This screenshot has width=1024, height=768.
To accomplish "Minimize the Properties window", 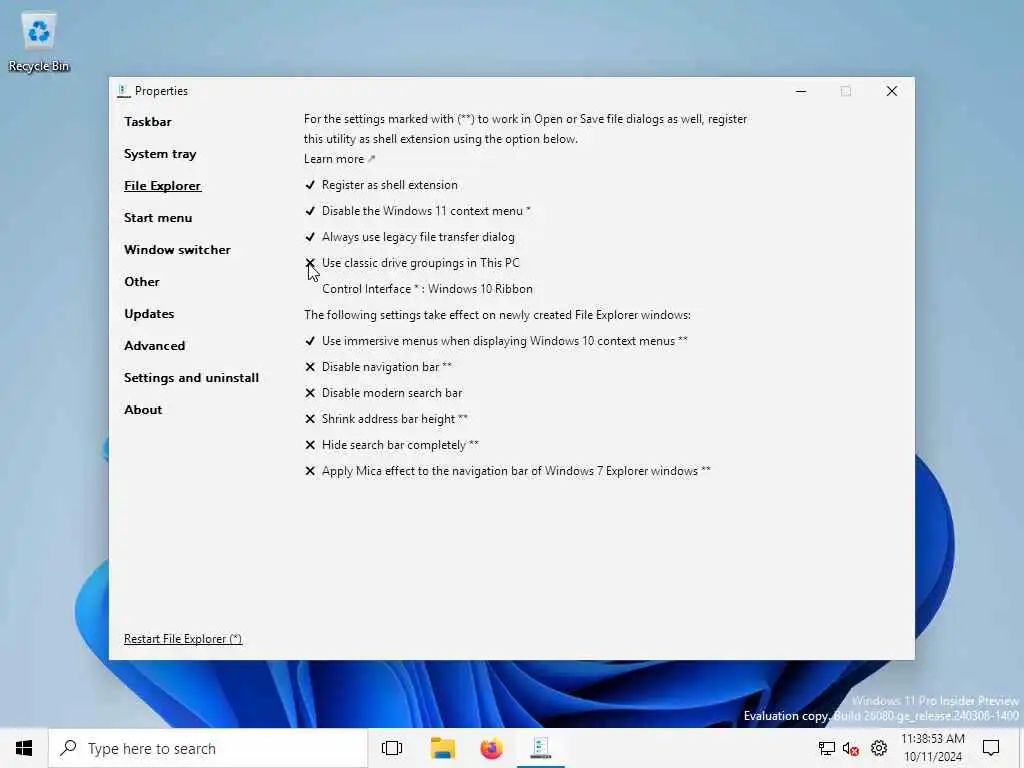I will tap(801, 91).
